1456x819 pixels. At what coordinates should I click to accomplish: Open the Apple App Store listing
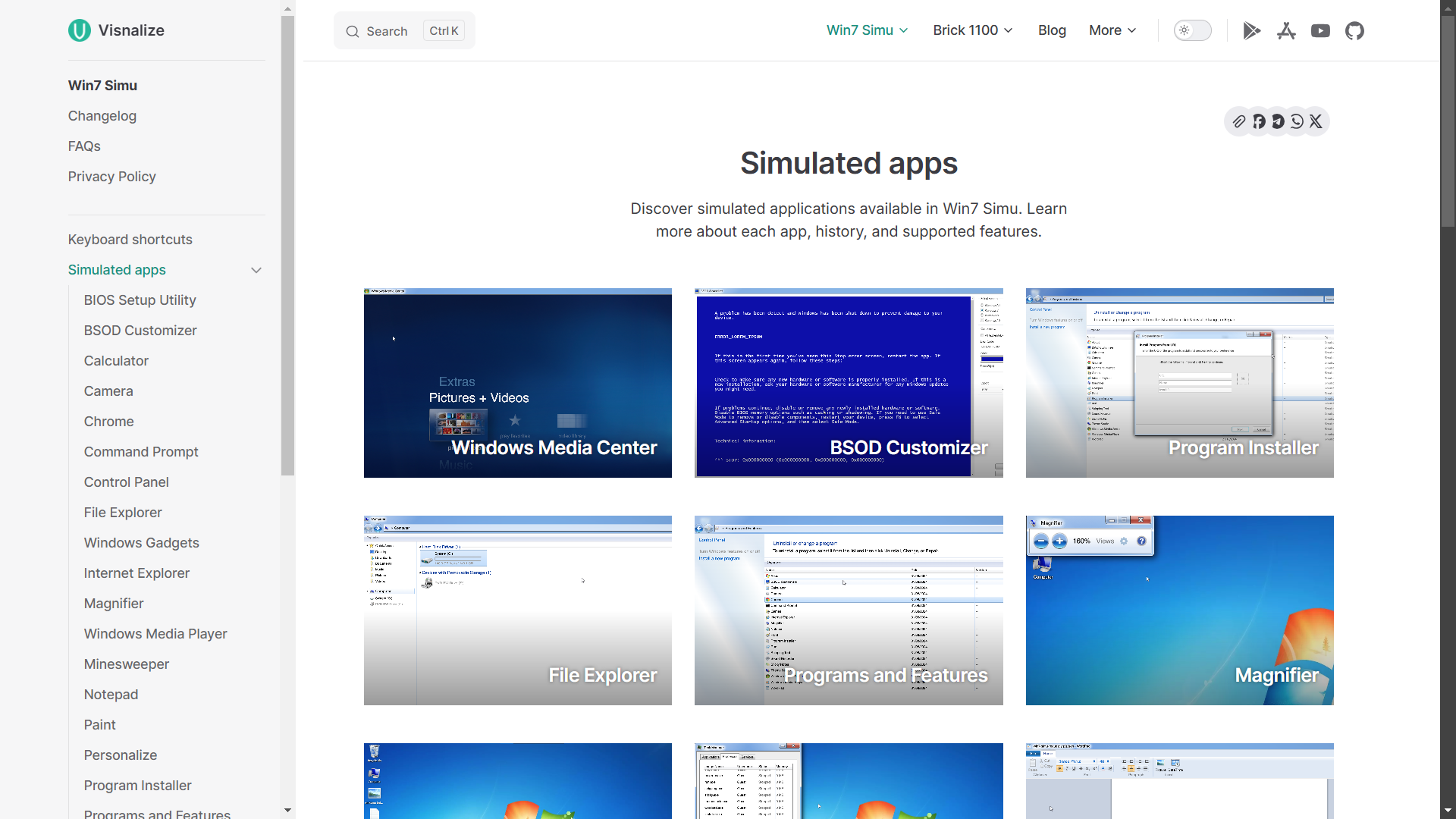click(1286, 30)
